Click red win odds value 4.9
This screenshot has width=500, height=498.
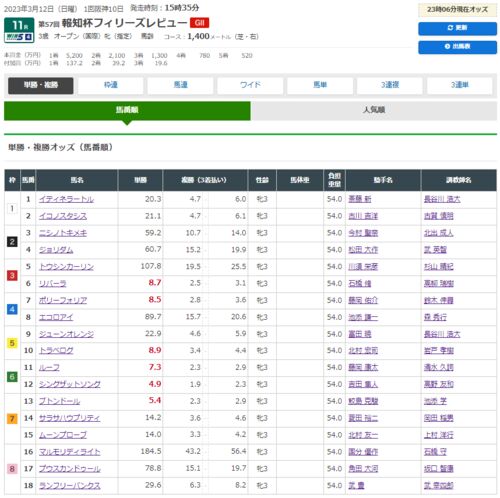(155, 384)
